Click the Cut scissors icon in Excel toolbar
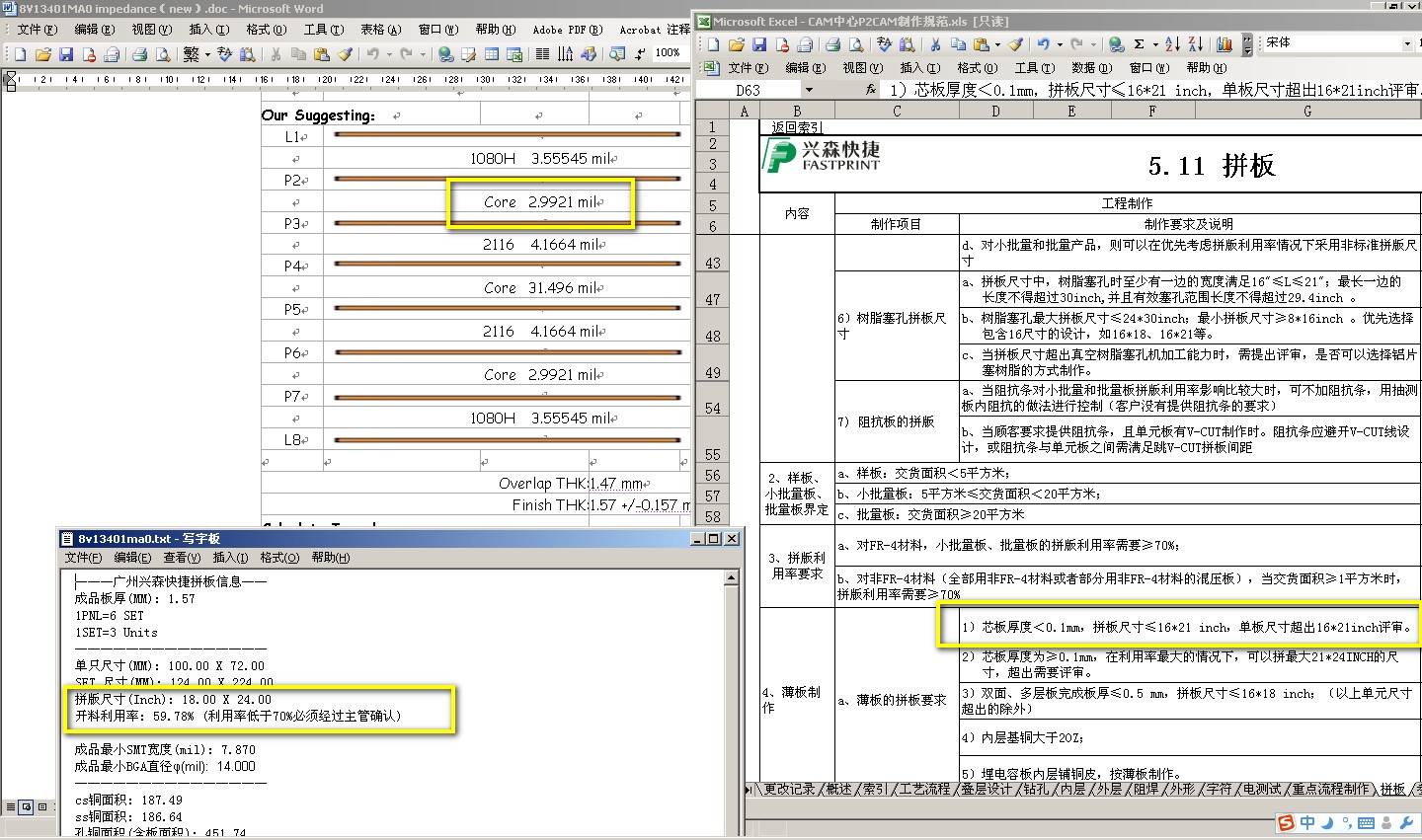Image resolution: width=1422 pixels, height=840 pixels. 935,44
